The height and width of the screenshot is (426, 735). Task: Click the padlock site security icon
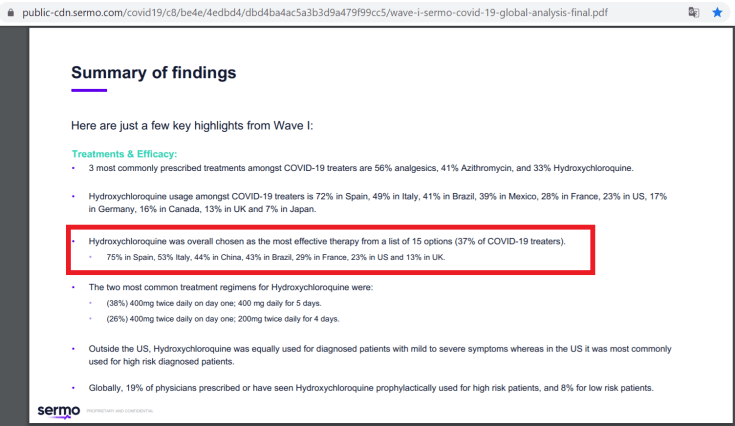(10, 12)
